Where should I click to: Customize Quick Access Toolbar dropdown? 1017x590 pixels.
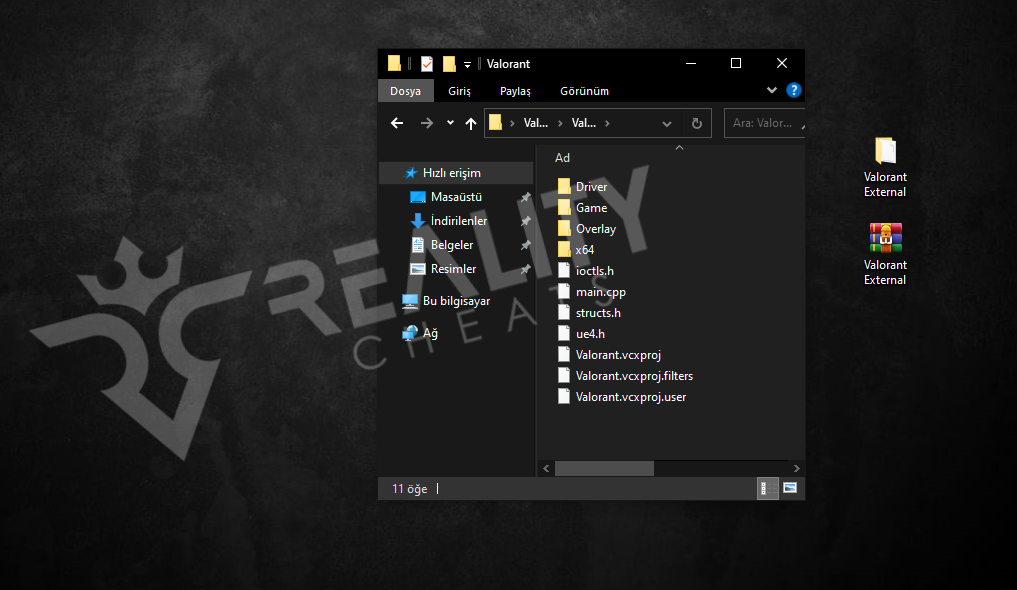coord(467,64)
